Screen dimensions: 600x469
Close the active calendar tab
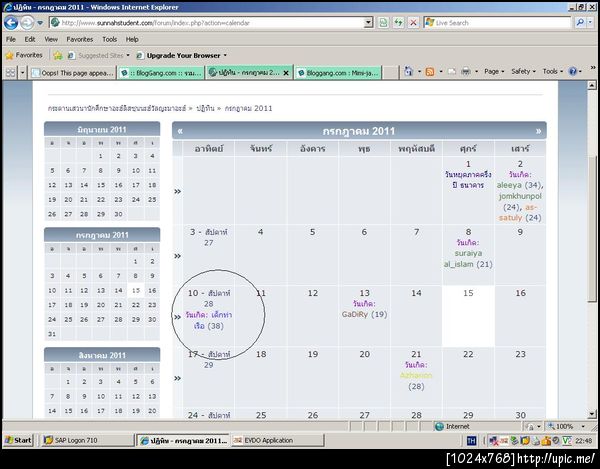[286, 73]
